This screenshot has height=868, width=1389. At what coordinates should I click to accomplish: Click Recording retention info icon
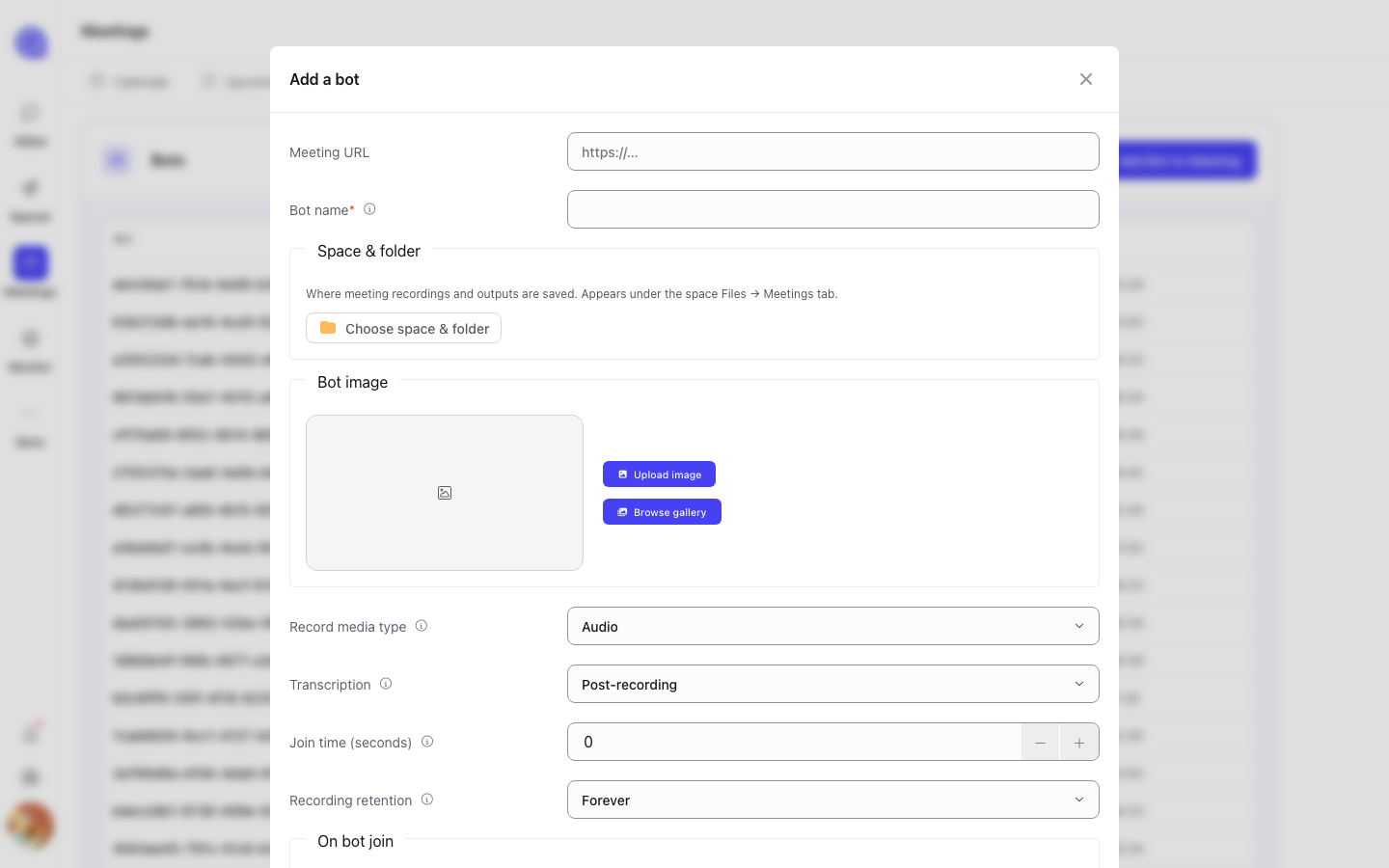[427, 800]
